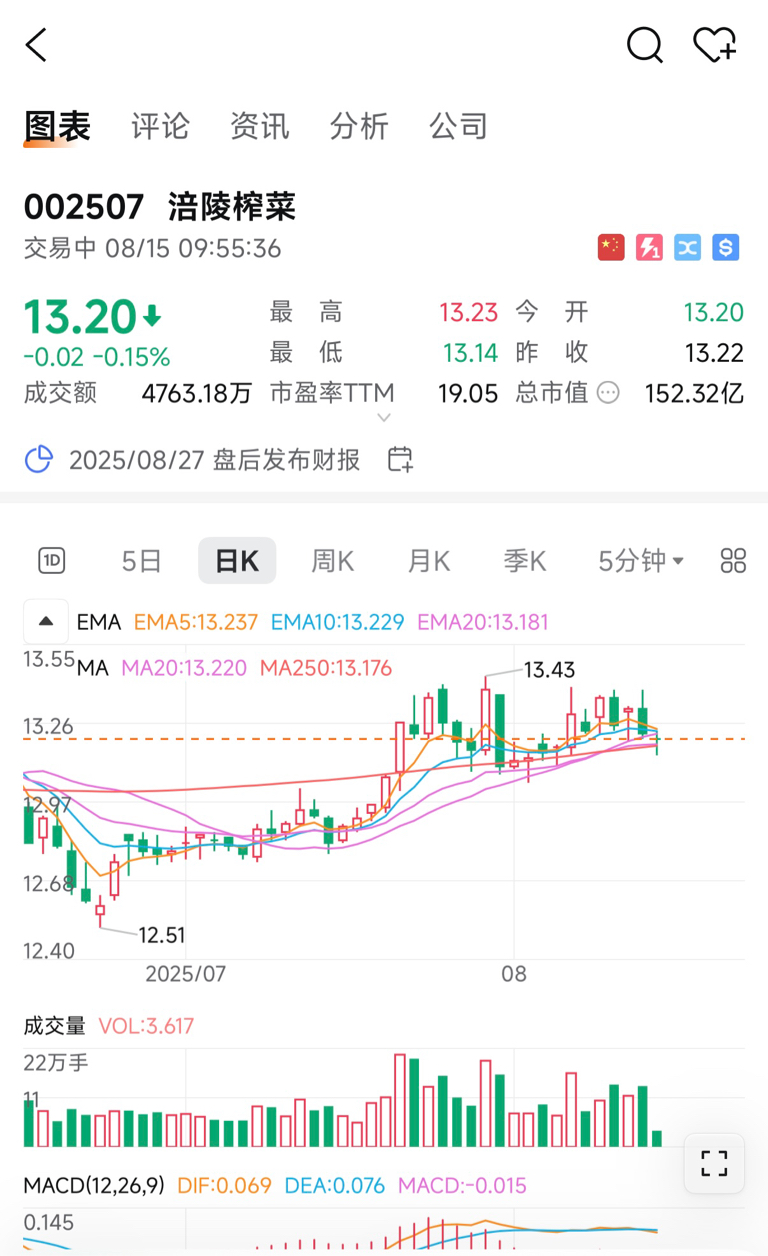The image size is (768, 1256).
Task: Tap the day low value 13.14
Action: (x=470, y=352)
